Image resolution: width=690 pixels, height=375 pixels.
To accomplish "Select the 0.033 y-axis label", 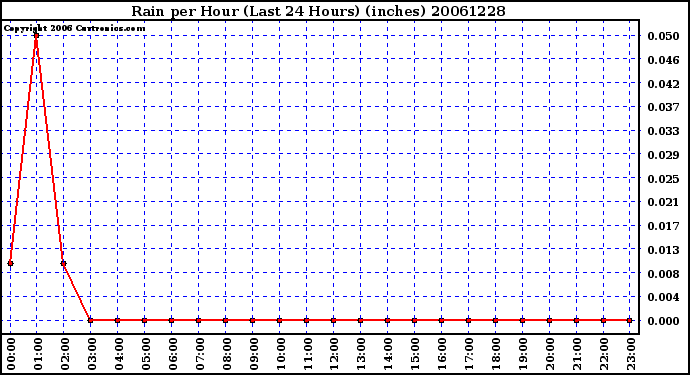I will [663, 131].
